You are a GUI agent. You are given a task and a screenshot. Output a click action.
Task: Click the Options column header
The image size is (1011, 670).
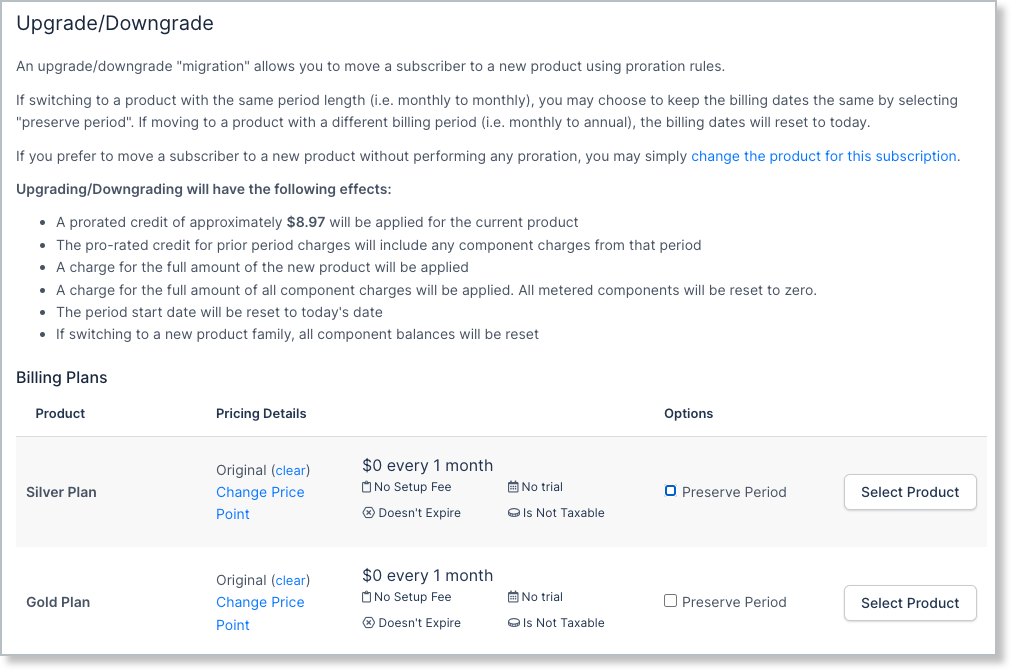(x=688, y=413)
